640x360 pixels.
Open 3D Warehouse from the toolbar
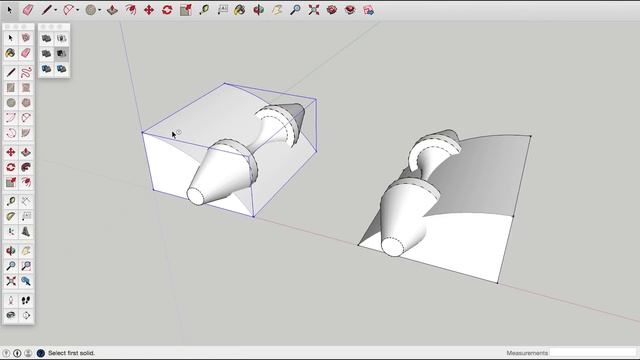332,10
